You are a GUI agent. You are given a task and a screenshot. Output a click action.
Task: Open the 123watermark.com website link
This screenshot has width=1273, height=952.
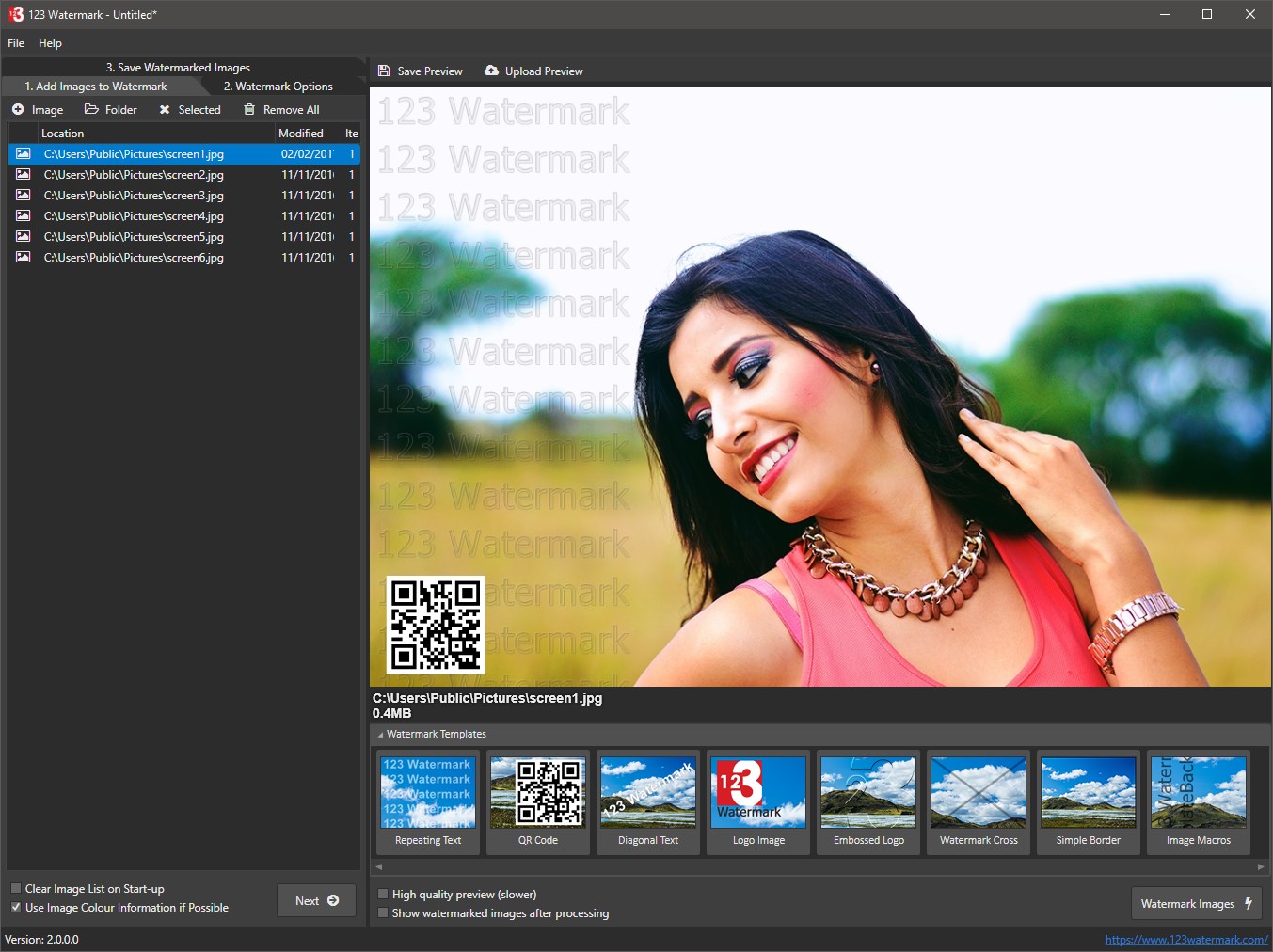pos(1185,940)
